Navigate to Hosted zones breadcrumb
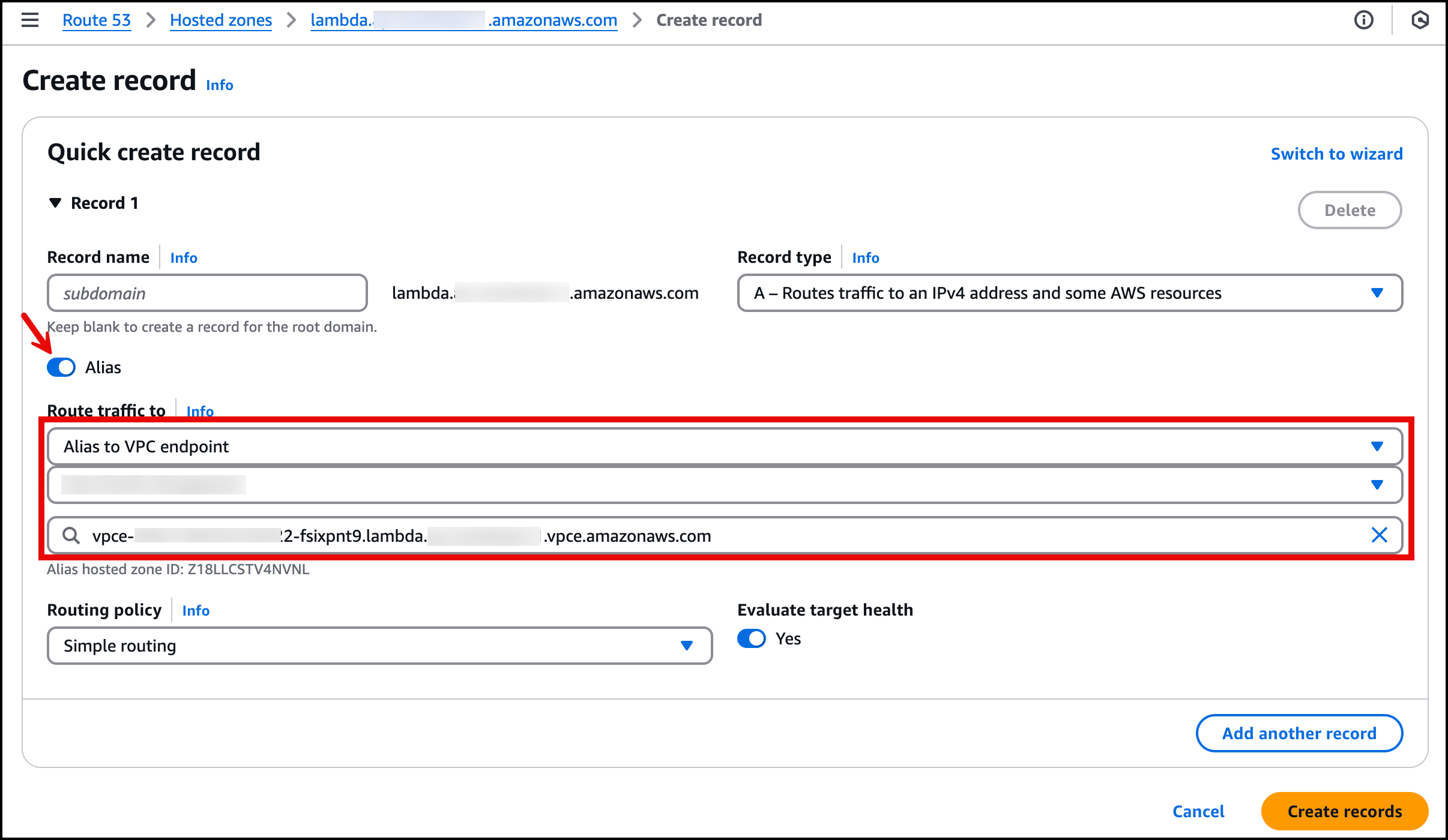Screen dimensions: 1448x840 (x=220, y=20)
